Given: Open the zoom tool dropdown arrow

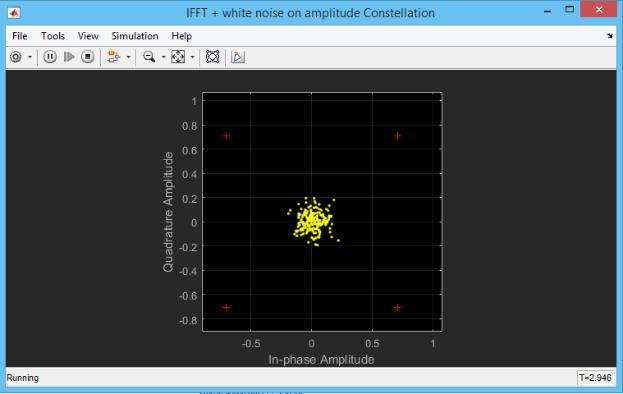Looking at the screenshot, I should pyautogui.click(x=163, y=57).
